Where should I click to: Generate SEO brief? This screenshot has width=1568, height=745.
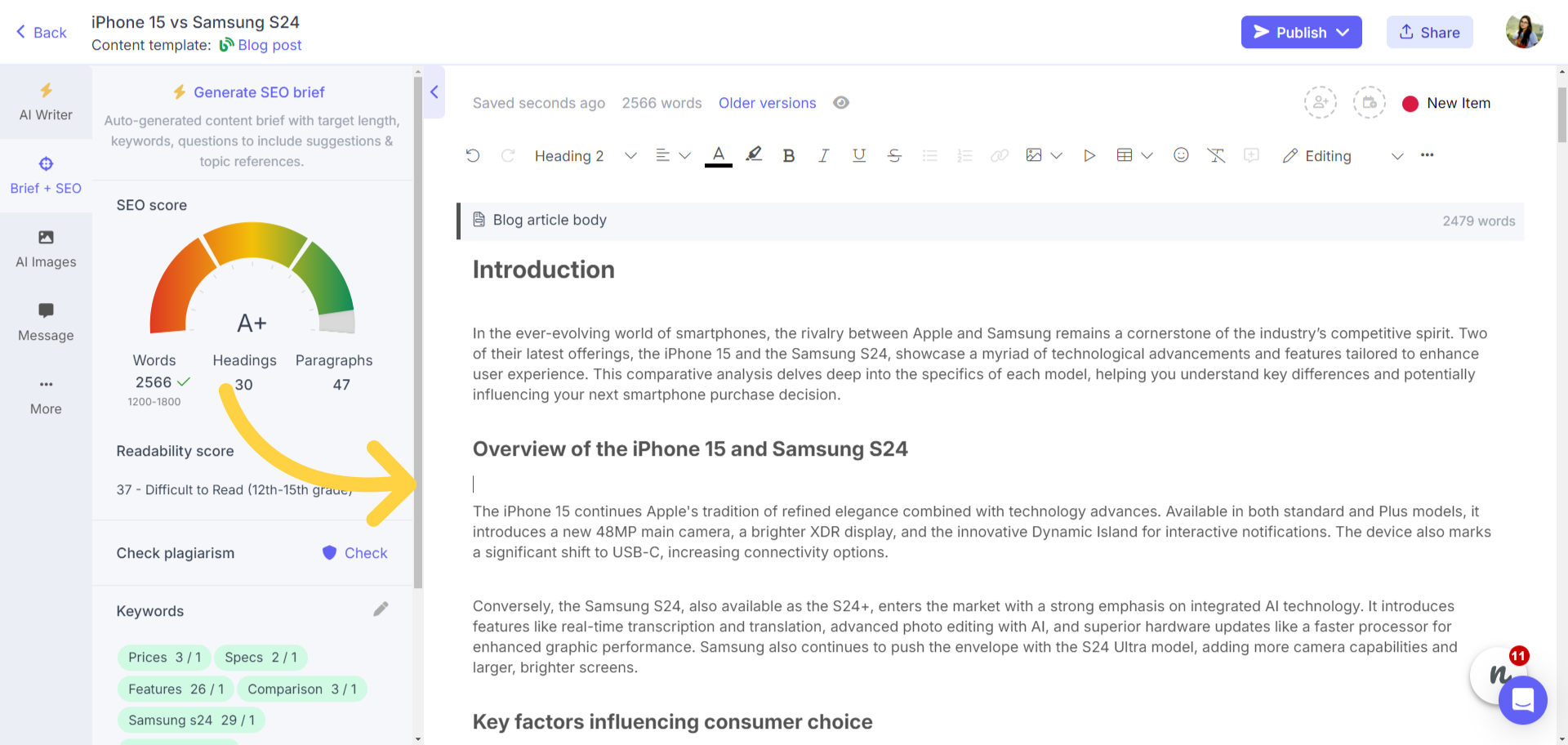(248, 92)
